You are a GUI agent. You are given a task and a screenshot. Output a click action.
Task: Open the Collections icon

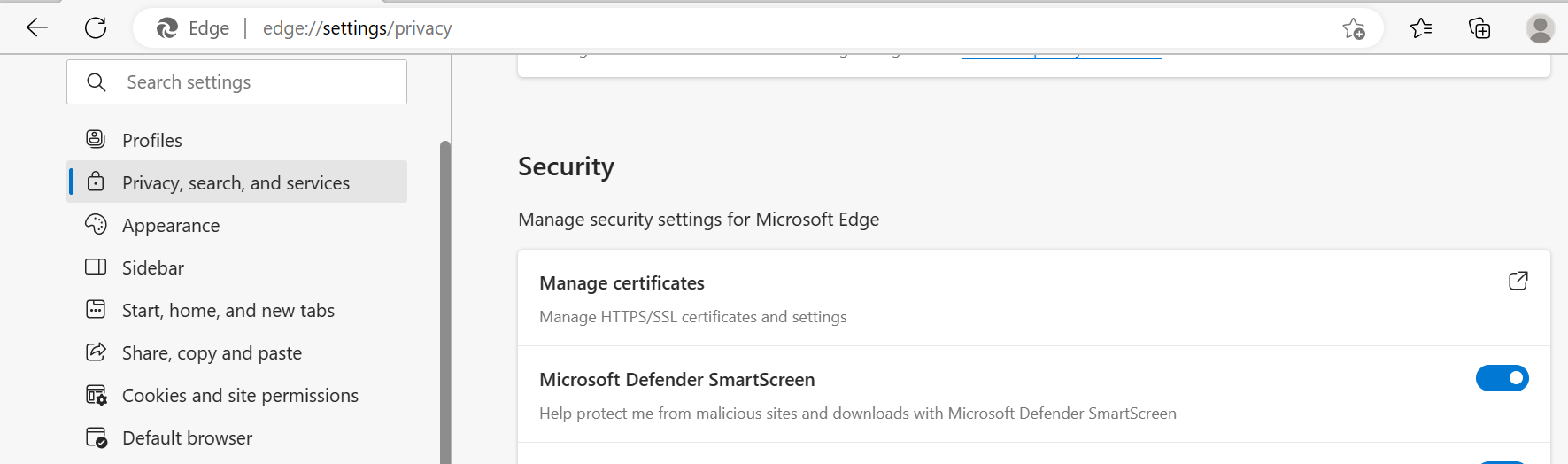tap(1479, 28)
